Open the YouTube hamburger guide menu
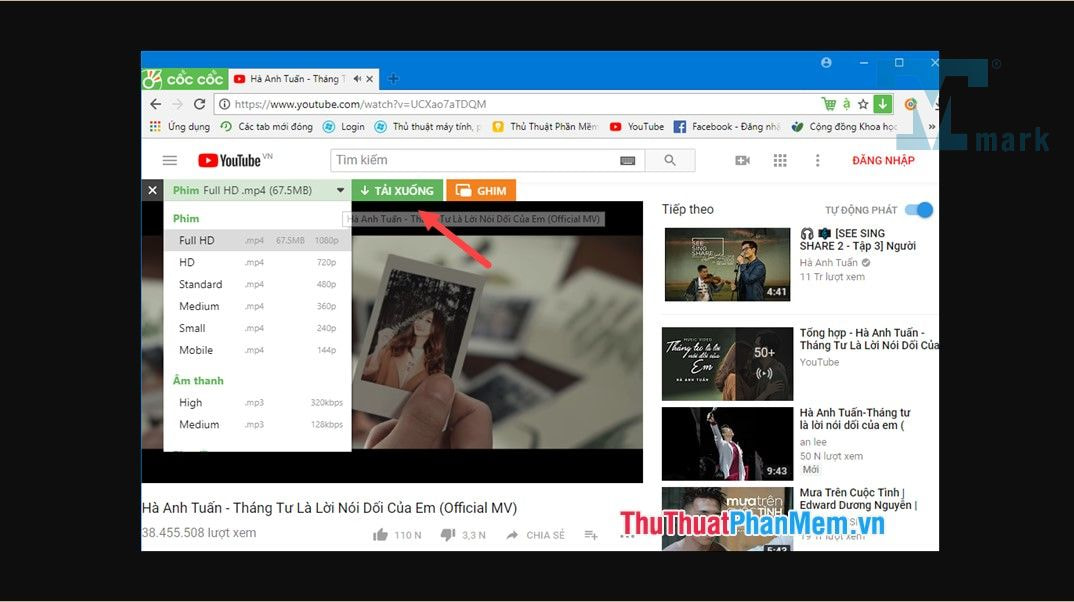 point(170,160)
